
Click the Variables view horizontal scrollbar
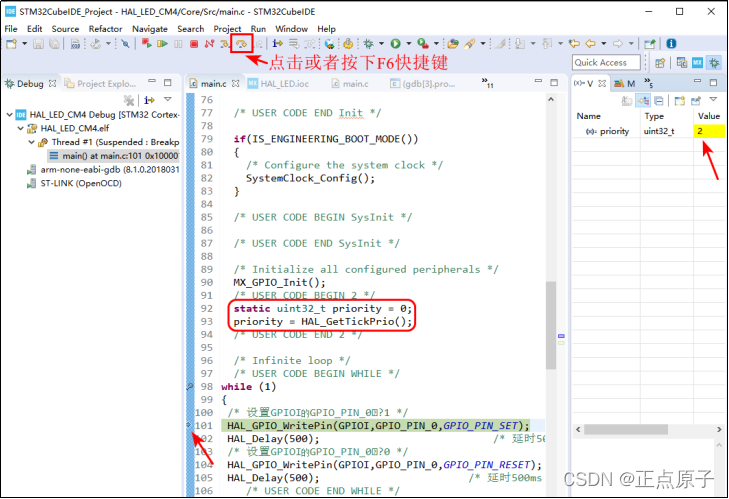pyautogui.click(x=626, y=429)
